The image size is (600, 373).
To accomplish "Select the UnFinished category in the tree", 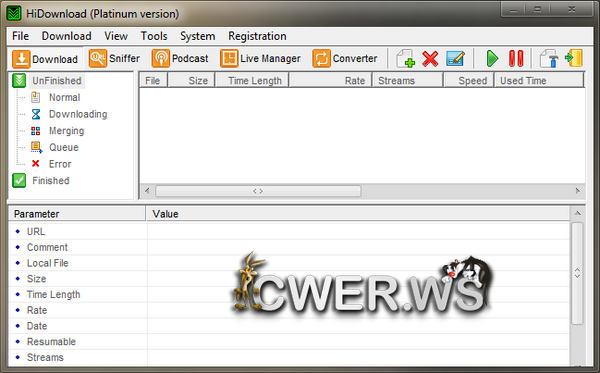I will (x=57, y=81).
